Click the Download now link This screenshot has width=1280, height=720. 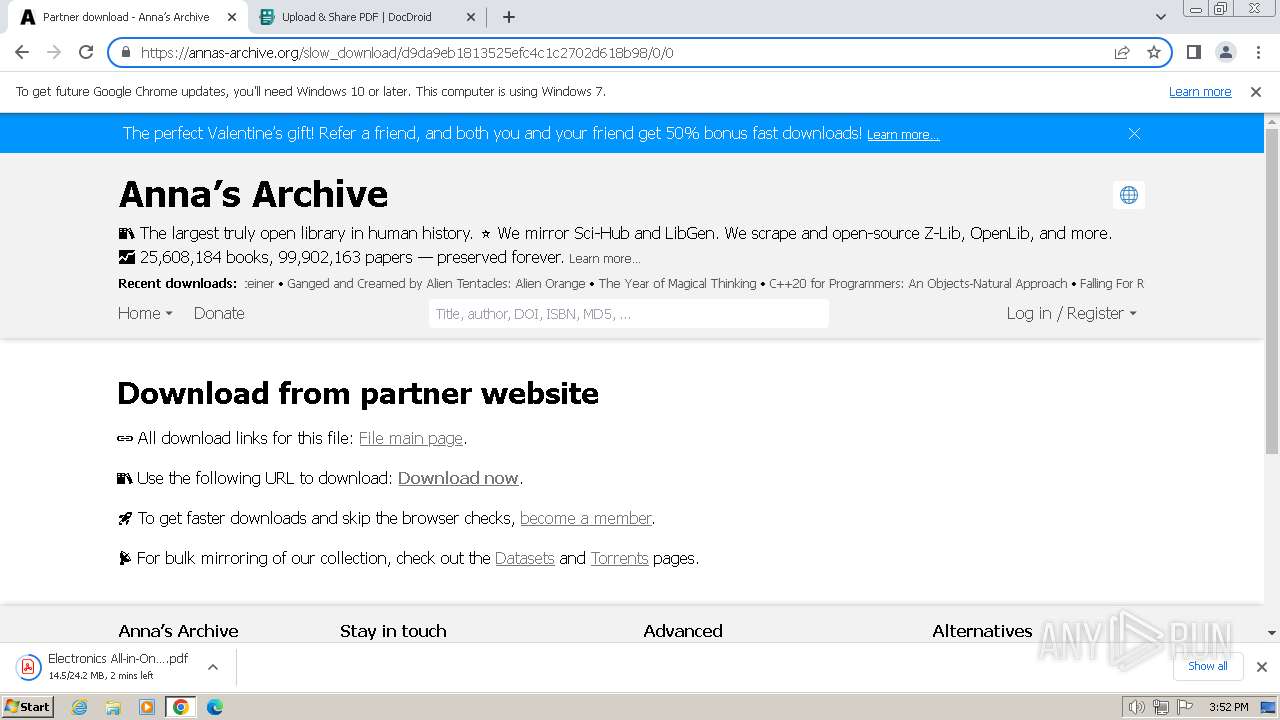[x=458, y=478]
